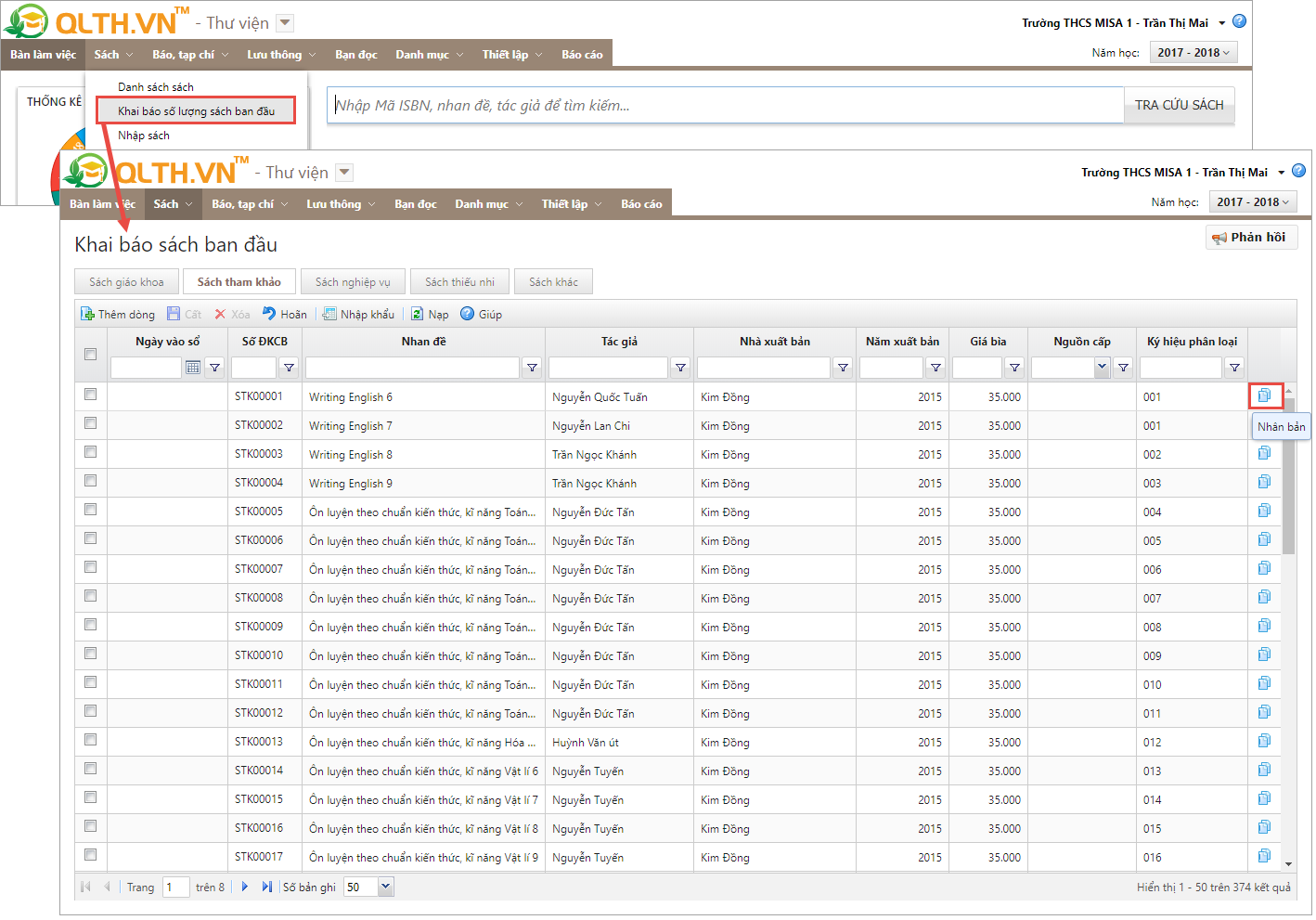Screen dimensions: 1316x920
Task: Click duplicate icon for row STK00001
Action: [x=1264, y=395]
